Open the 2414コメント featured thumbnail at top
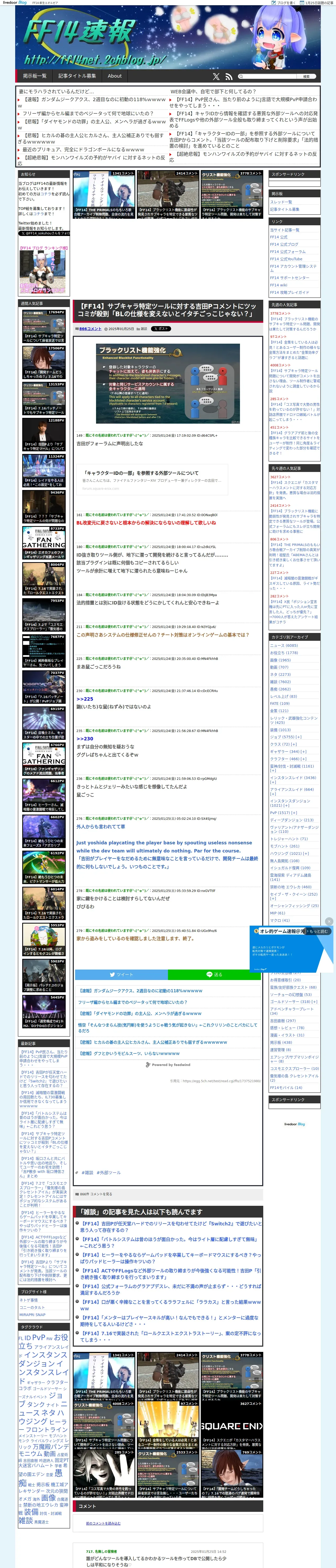 167,194
